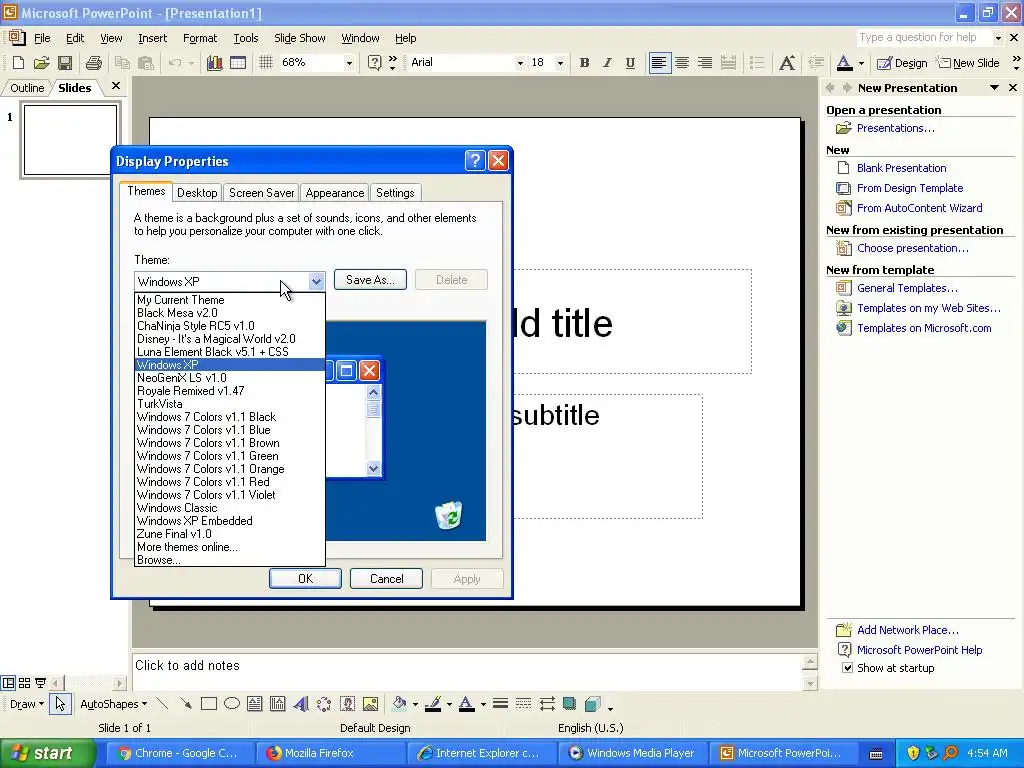Image resolution: width=1024 pixels, height=768 pixels.
Task: Select Zune Final v1.0 theme
Action: pyautogui.click(x=230, y=534)
